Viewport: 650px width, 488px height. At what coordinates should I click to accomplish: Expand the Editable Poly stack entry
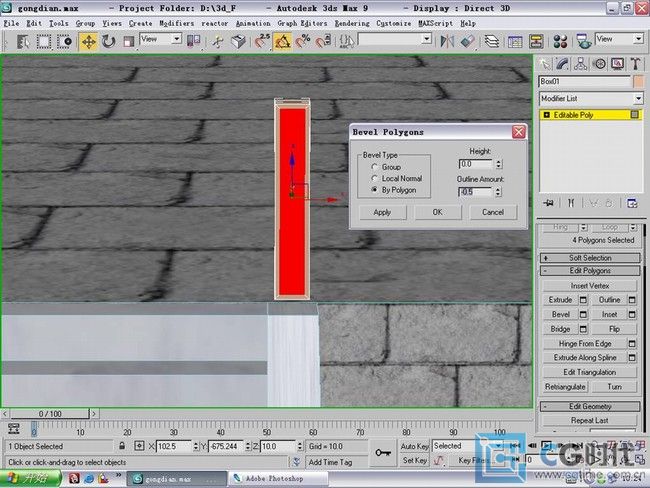tap(546, 115)
